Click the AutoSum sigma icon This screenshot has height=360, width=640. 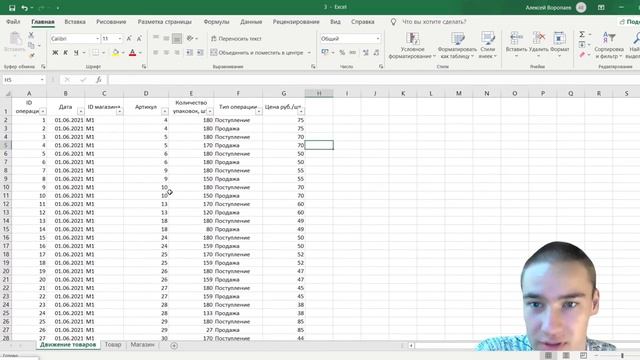pyautogui.click(x=582, y=34)
